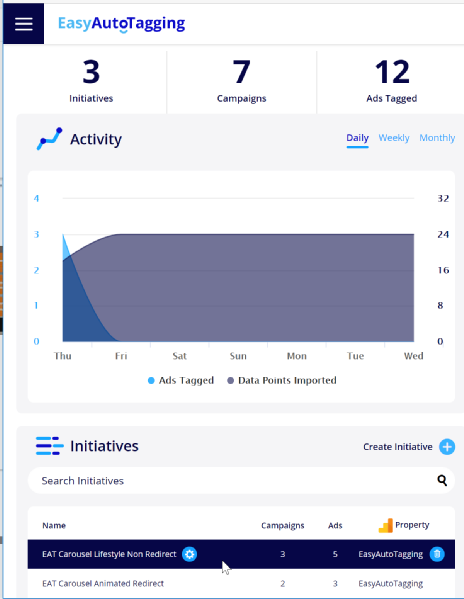Delete initiative using the trash icon
Viewport: 464px width, 599px height.
click(x=437, y=554)
